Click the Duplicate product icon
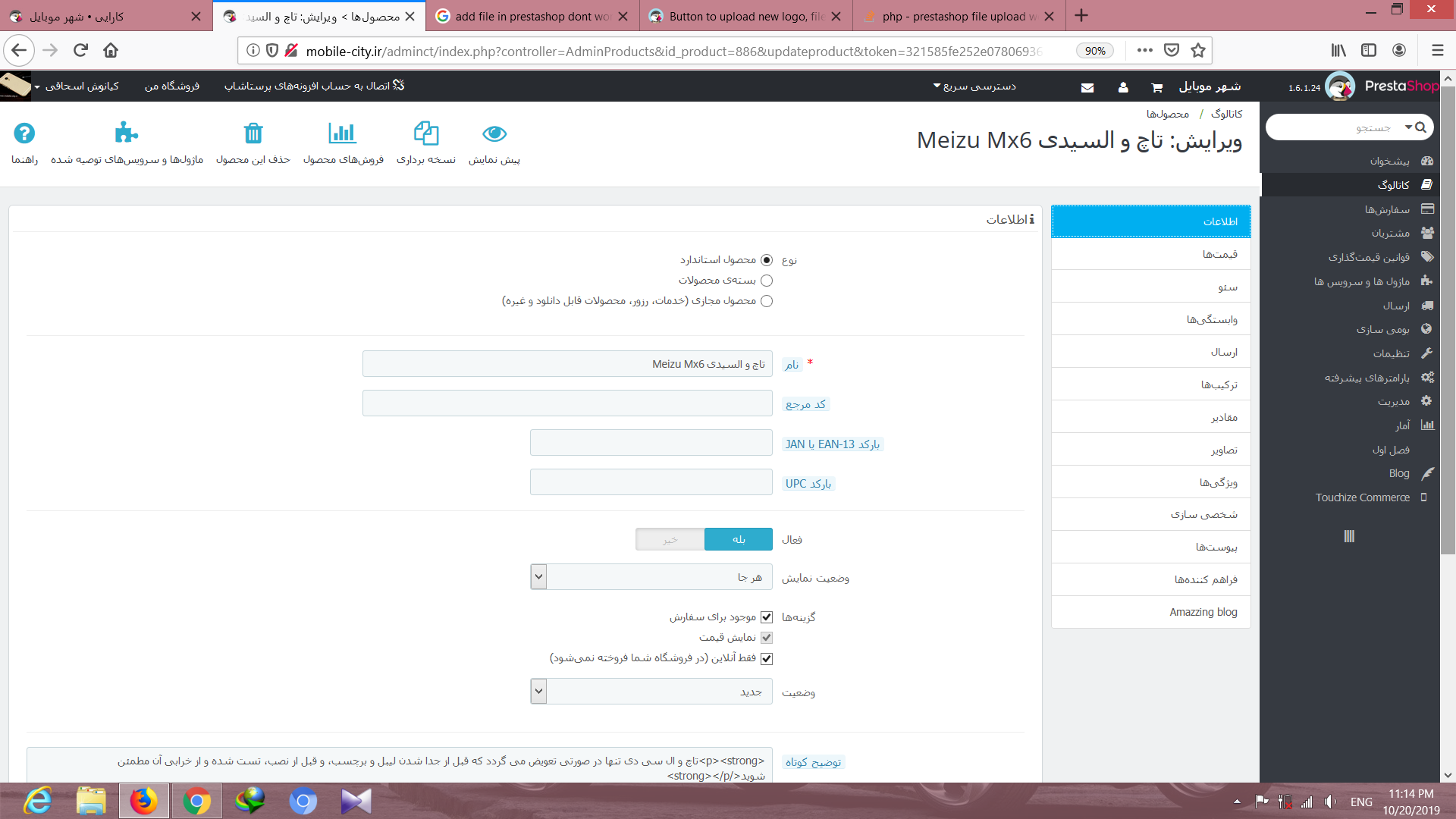 426,133
